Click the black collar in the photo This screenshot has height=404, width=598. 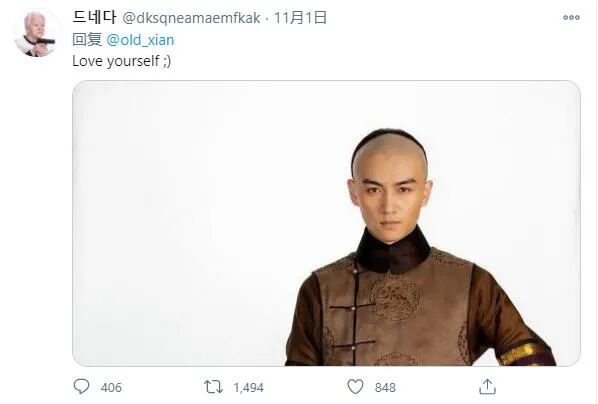(x=394, y=250)
